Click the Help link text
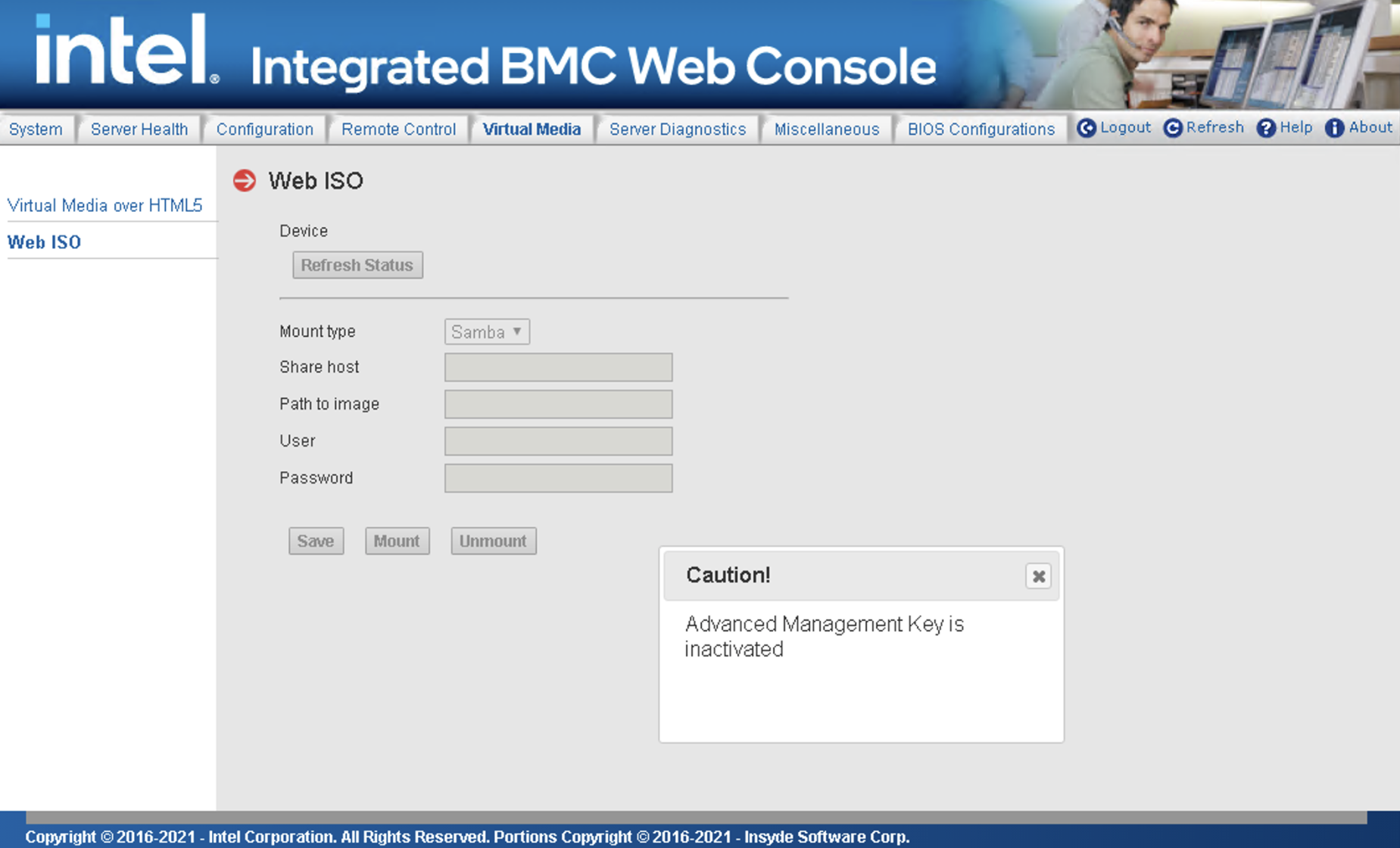 click(x=1296, y=128)
